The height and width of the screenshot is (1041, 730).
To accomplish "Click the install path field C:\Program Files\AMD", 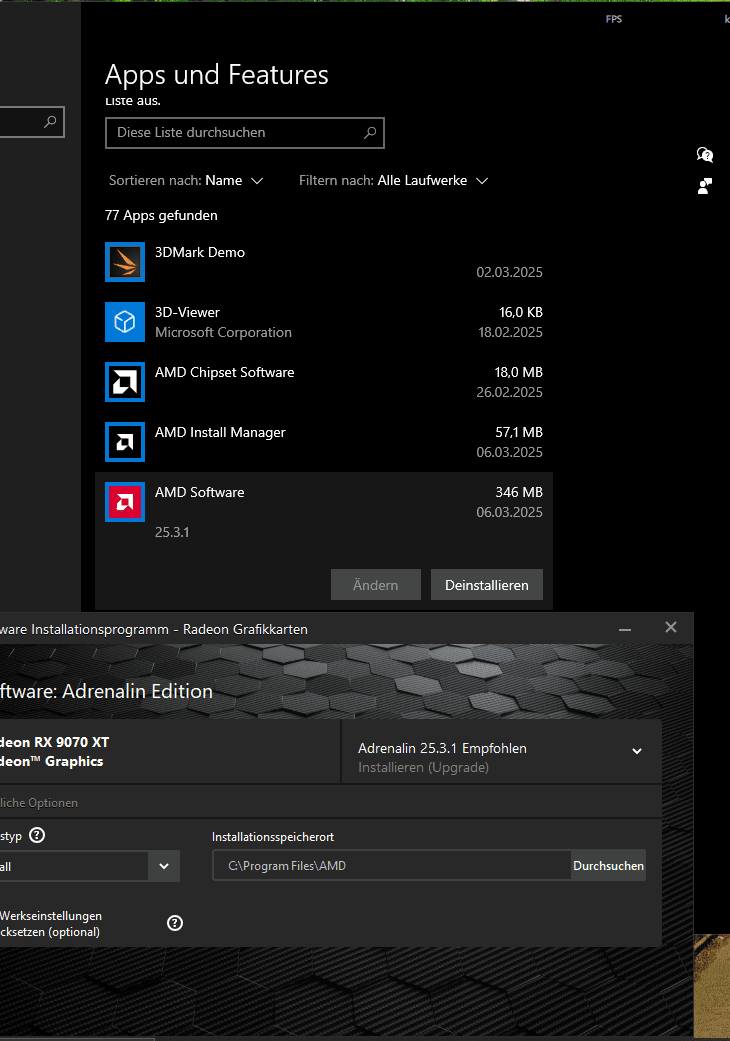I will pos(392,866).
